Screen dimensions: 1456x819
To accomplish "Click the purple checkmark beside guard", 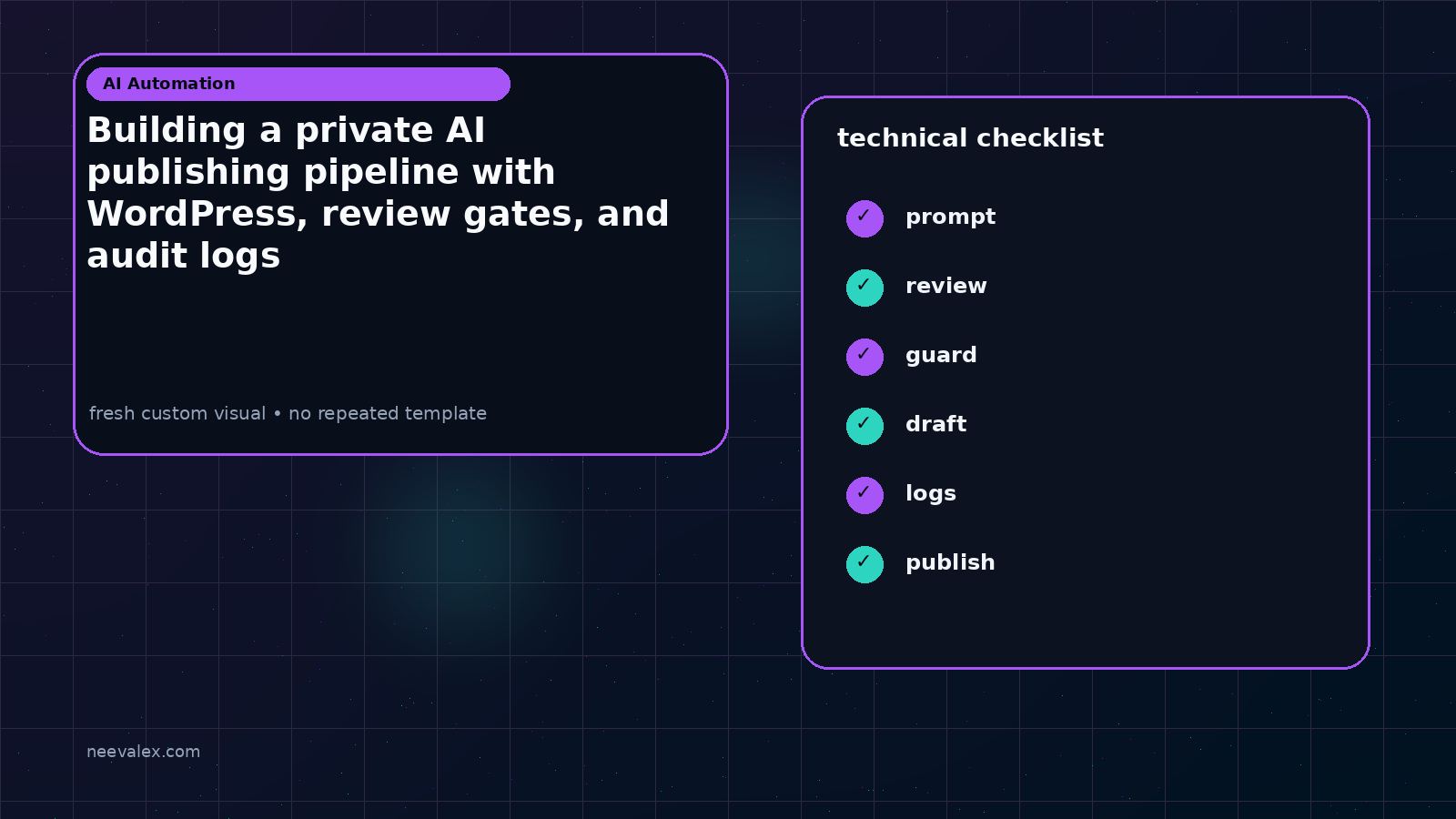I will [864, 357].
